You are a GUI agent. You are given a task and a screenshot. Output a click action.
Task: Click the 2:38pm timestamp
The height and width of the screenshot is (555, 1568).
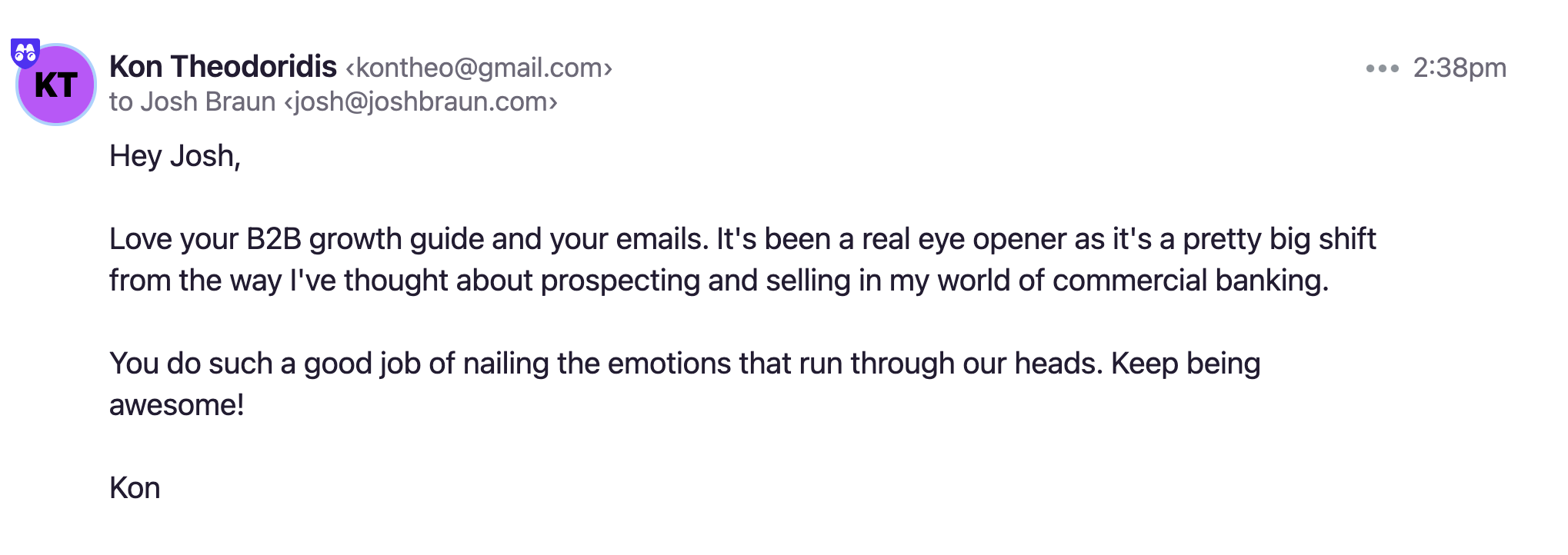tap(1460, 68)
